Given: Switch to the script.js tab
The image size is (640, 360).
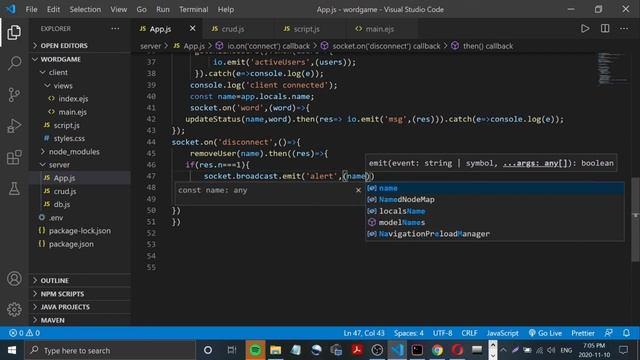Looking at the screenshot, I should (310, 29).
